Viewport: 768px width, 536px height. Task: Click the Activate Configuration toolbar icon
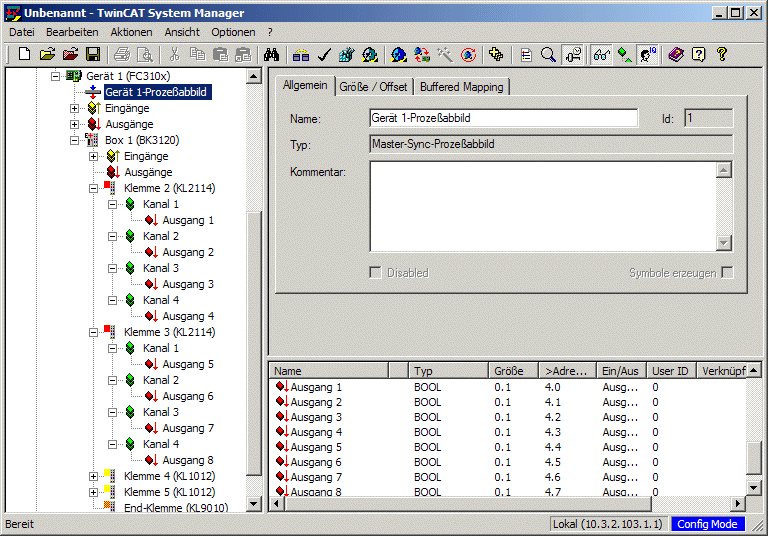(347, 54)
